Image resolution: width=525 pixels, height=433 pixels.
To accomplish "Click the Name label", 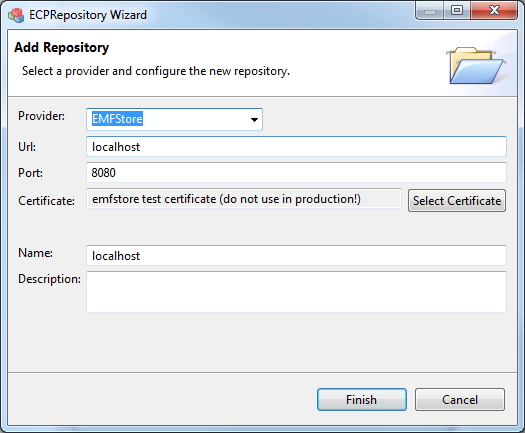I will point(35,252).
